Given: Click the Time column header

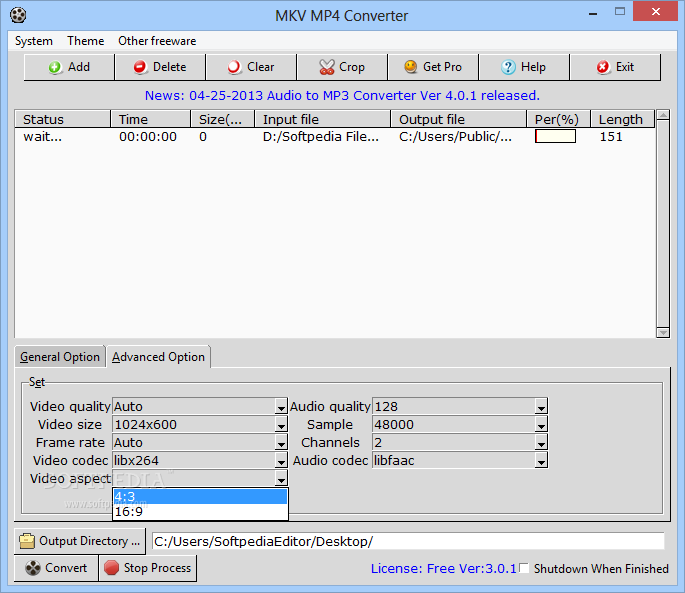Looking at the screenshot, I should (x=150, y=119).
